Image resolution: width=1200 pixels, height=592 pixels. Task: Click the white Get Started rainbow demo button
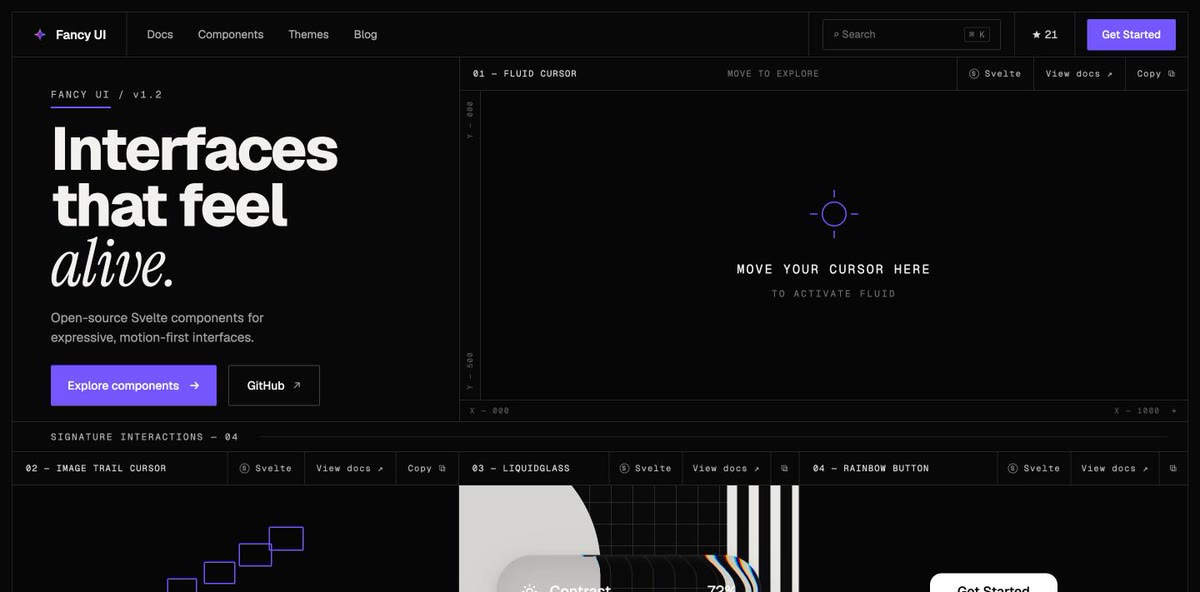click(993, 583)
